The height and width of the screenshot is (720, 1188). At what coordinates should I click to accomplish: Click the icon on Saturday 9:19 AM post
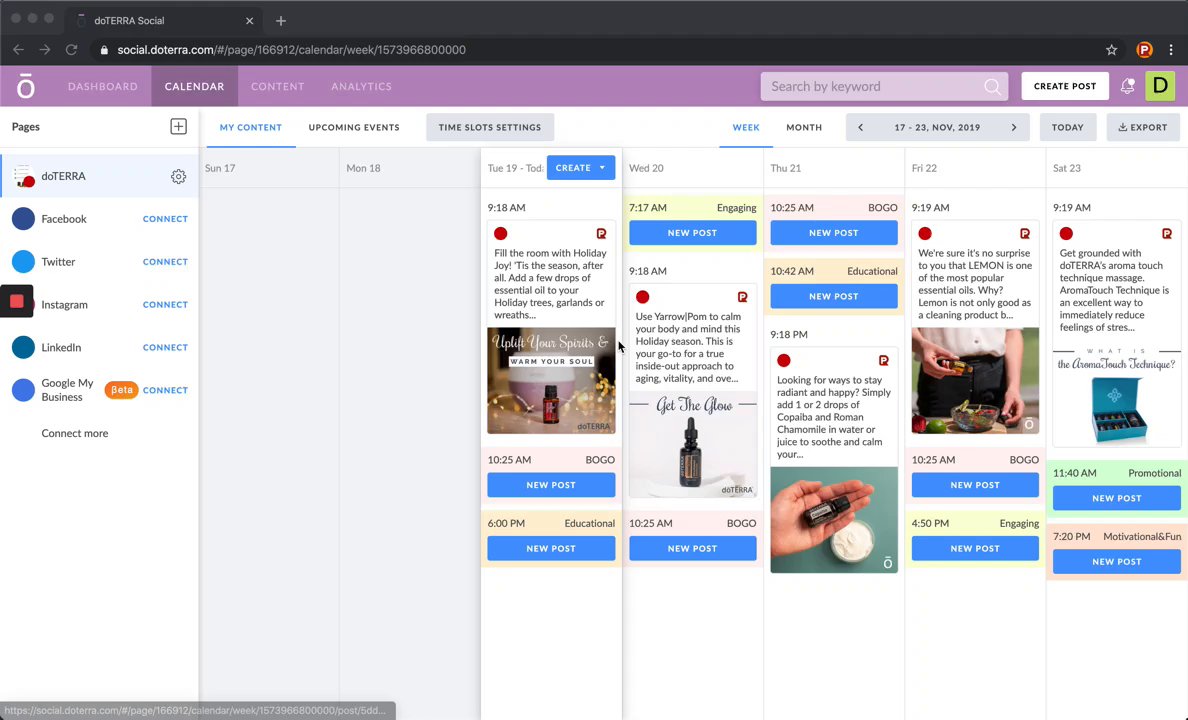pos(1167,233)
